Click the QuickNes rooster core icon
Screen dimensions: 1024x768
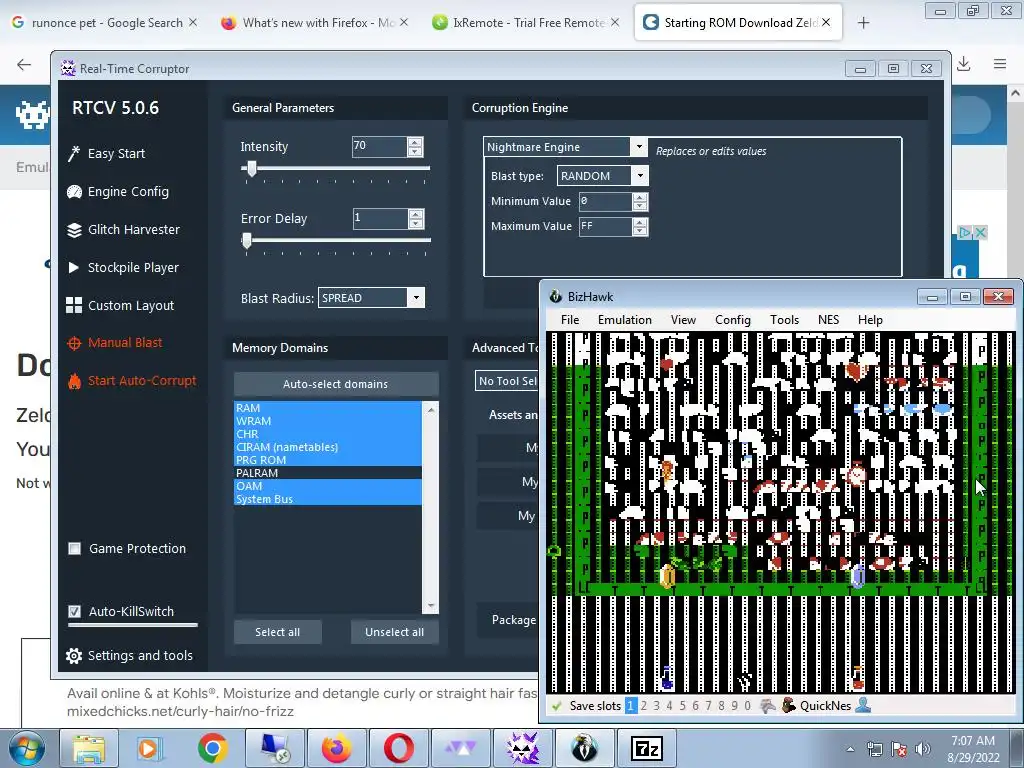pos(788,705)
